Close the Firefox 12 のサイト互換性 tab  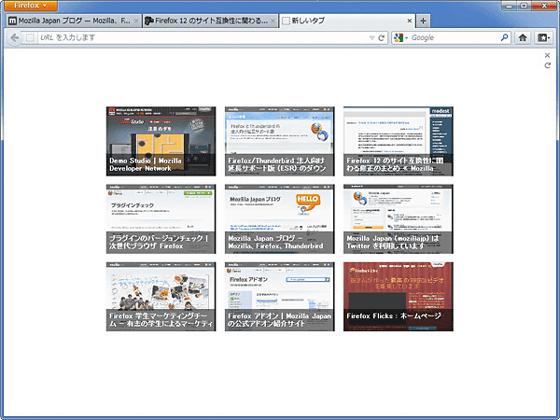(273, 21)
